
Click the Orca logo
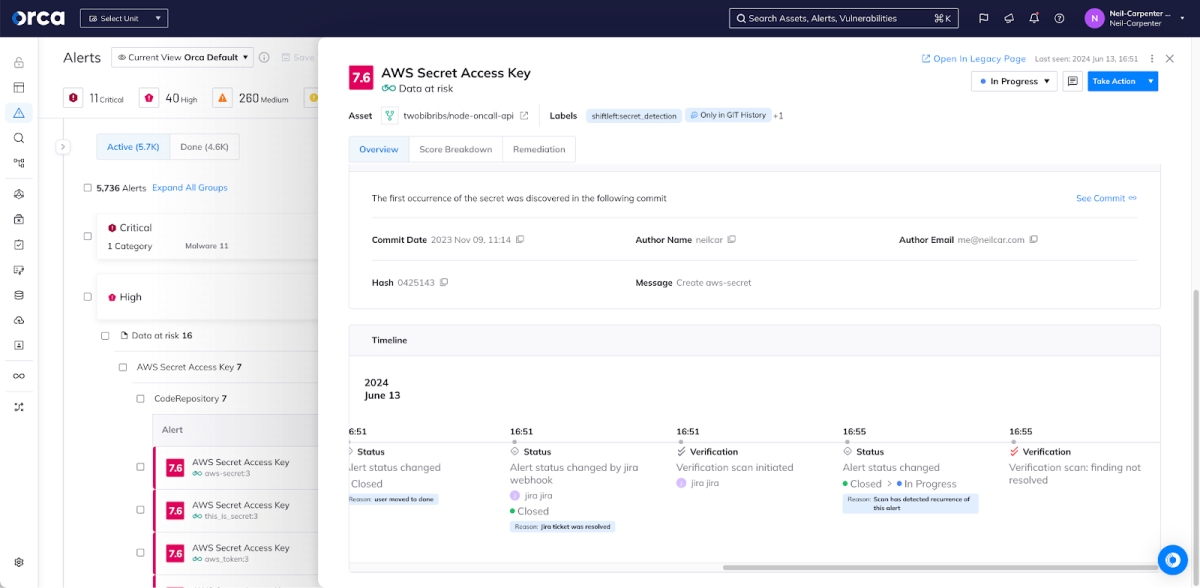point(38,18)
